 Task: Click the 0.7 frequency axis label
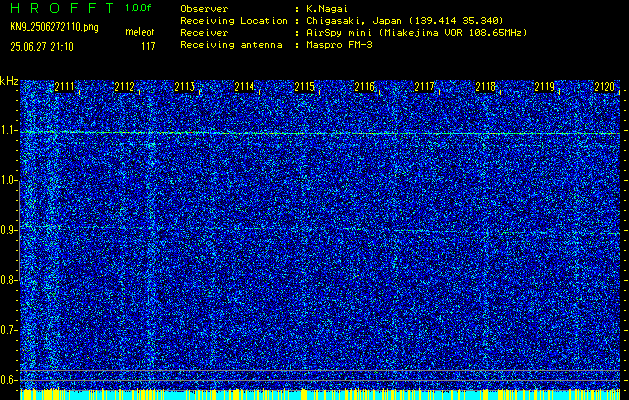8,330
